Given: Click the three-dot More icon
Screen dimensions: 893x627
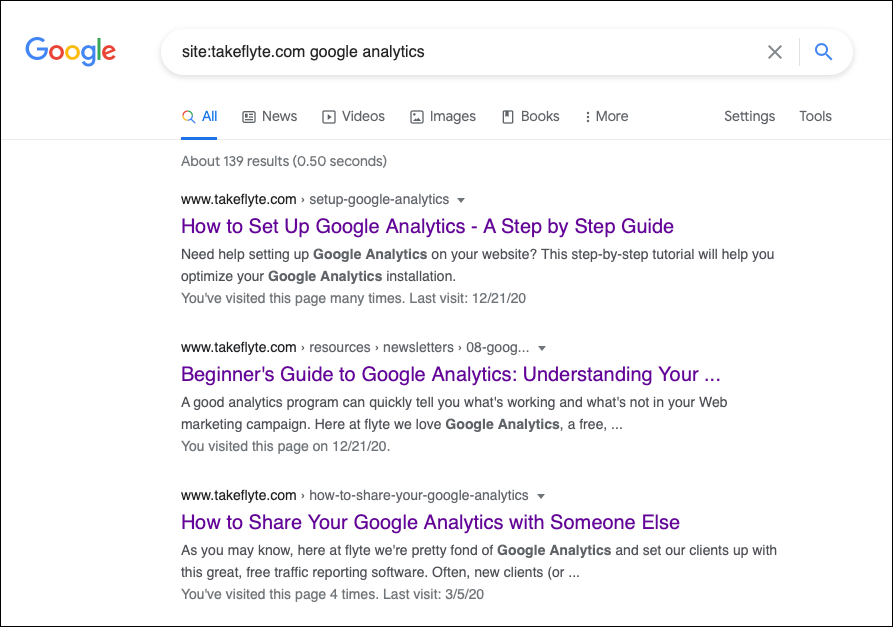Looking at the screenshot, I should (x=587, y=117).
